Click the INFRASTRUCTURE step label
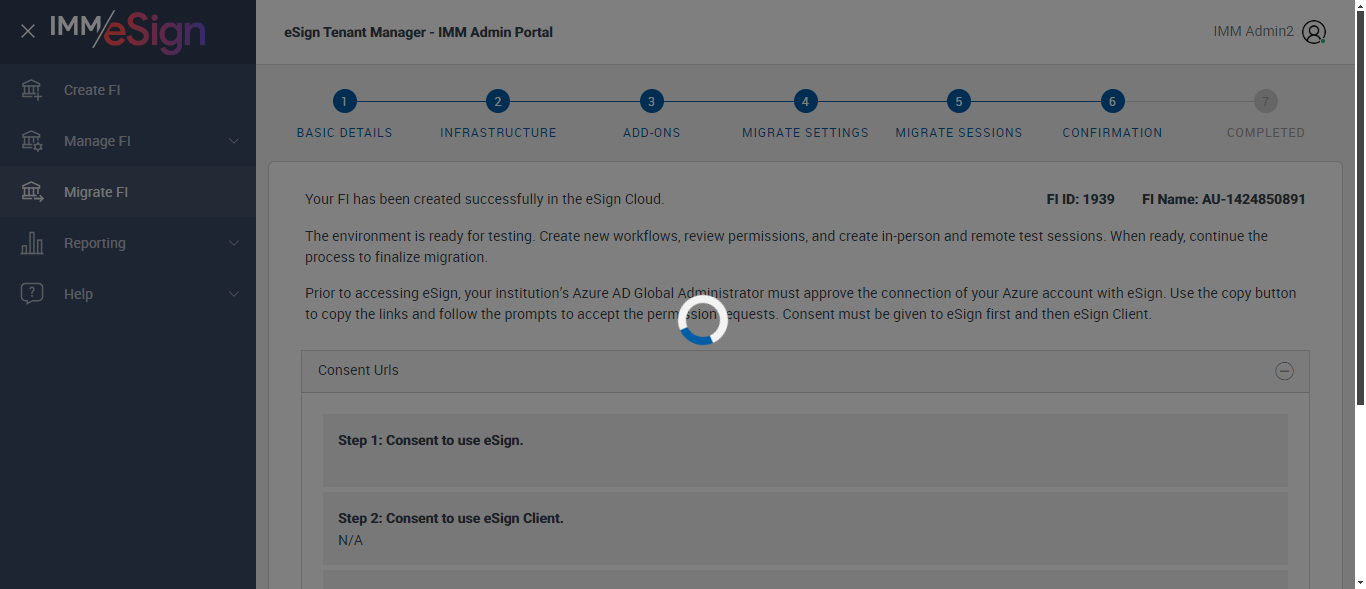This screenshot has height=589, width=1366. point(498,132)
